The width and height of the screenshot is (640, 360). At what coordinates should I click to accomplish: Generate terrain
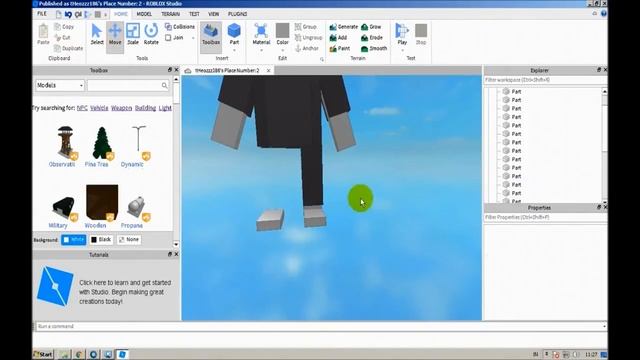344,27
